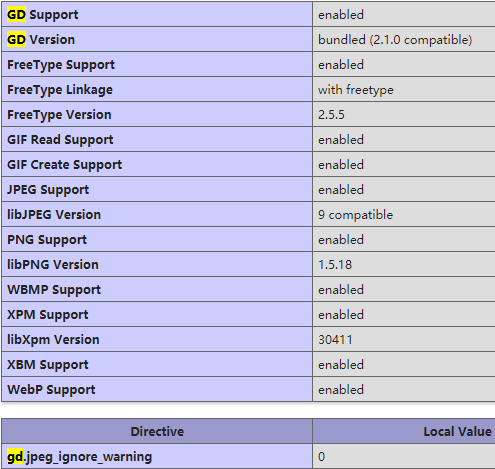Click the 'FreeType Linkage' label
The height and width of the screenshot is (469, 495).
pos(60,90)
